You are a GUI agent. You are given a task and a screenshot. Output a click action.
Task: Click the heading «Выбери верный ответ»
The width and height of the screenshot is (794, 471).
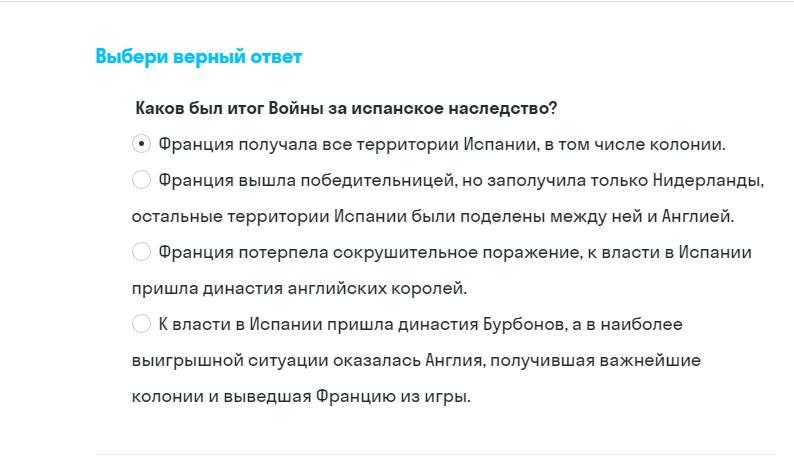pyautogui.click(x=198, y=56)
